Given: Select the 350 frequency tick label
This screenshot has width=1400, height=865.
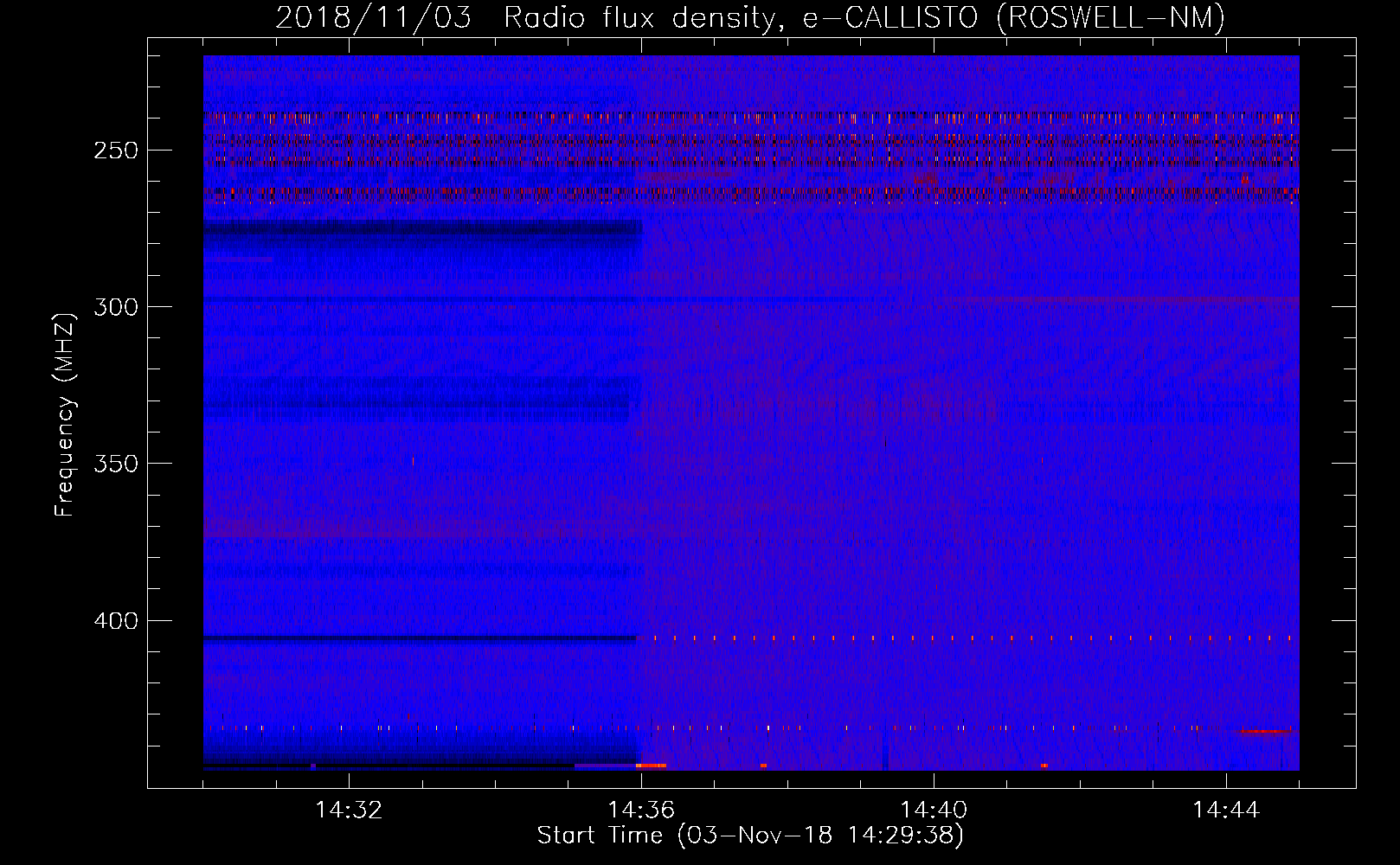Looking at the screenshot, I should pos(116,465).
